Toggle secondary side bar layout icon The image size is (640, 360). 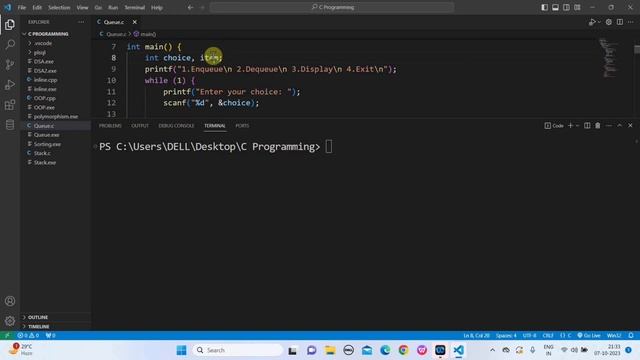pos(567,7)
